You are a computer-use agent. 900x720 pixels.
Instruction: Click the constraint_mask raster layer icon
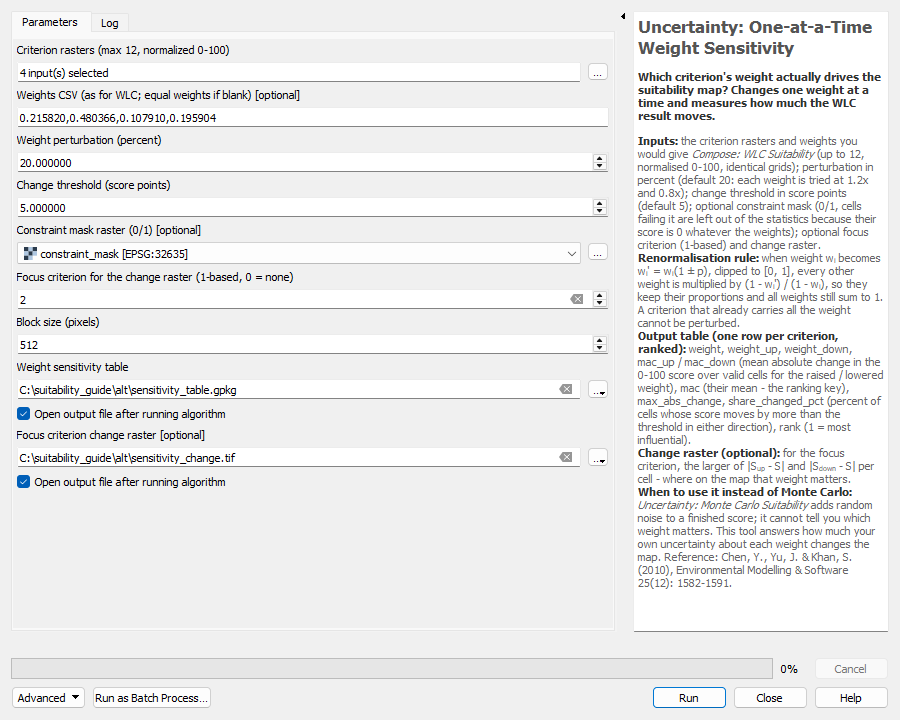click(30, 253)
